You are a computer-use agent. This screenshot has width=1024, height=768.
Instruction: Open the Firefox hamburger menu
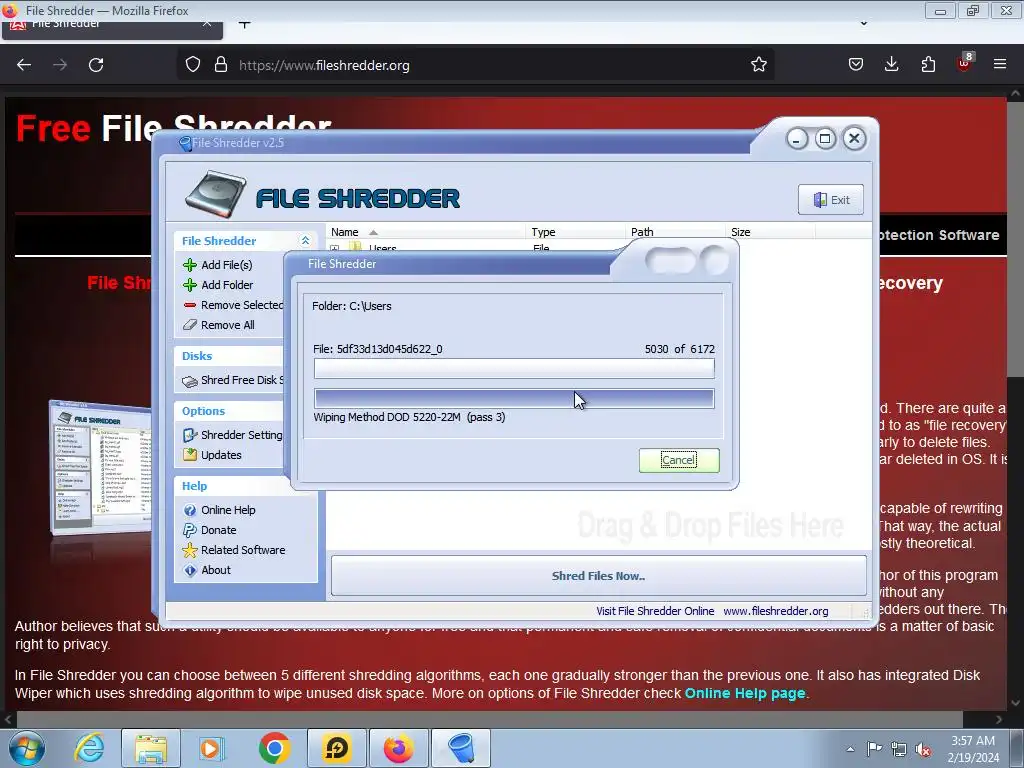tap(1000, 64)
